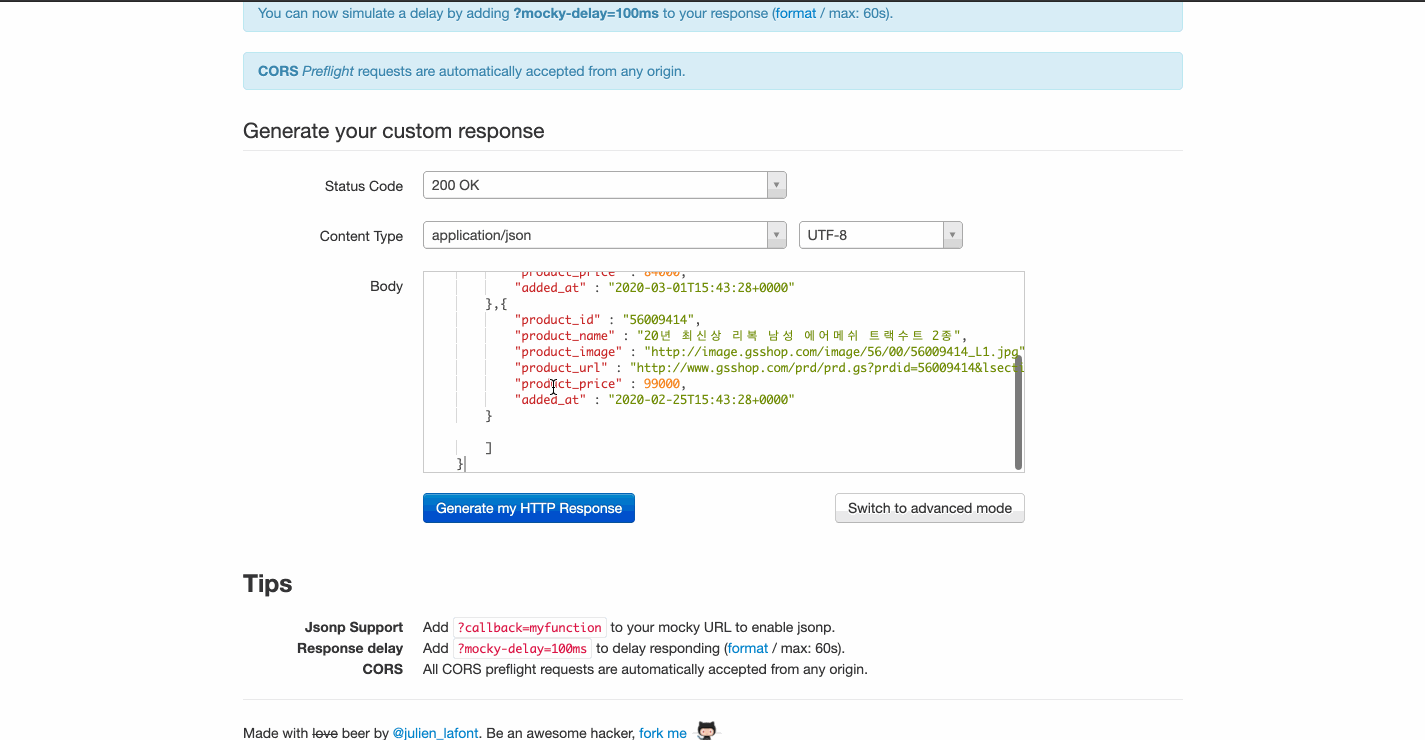The width and height of the screenshot is (1425, 740).
Task: Open the UTF-8 charset dropdown
Action: (880, 235)
